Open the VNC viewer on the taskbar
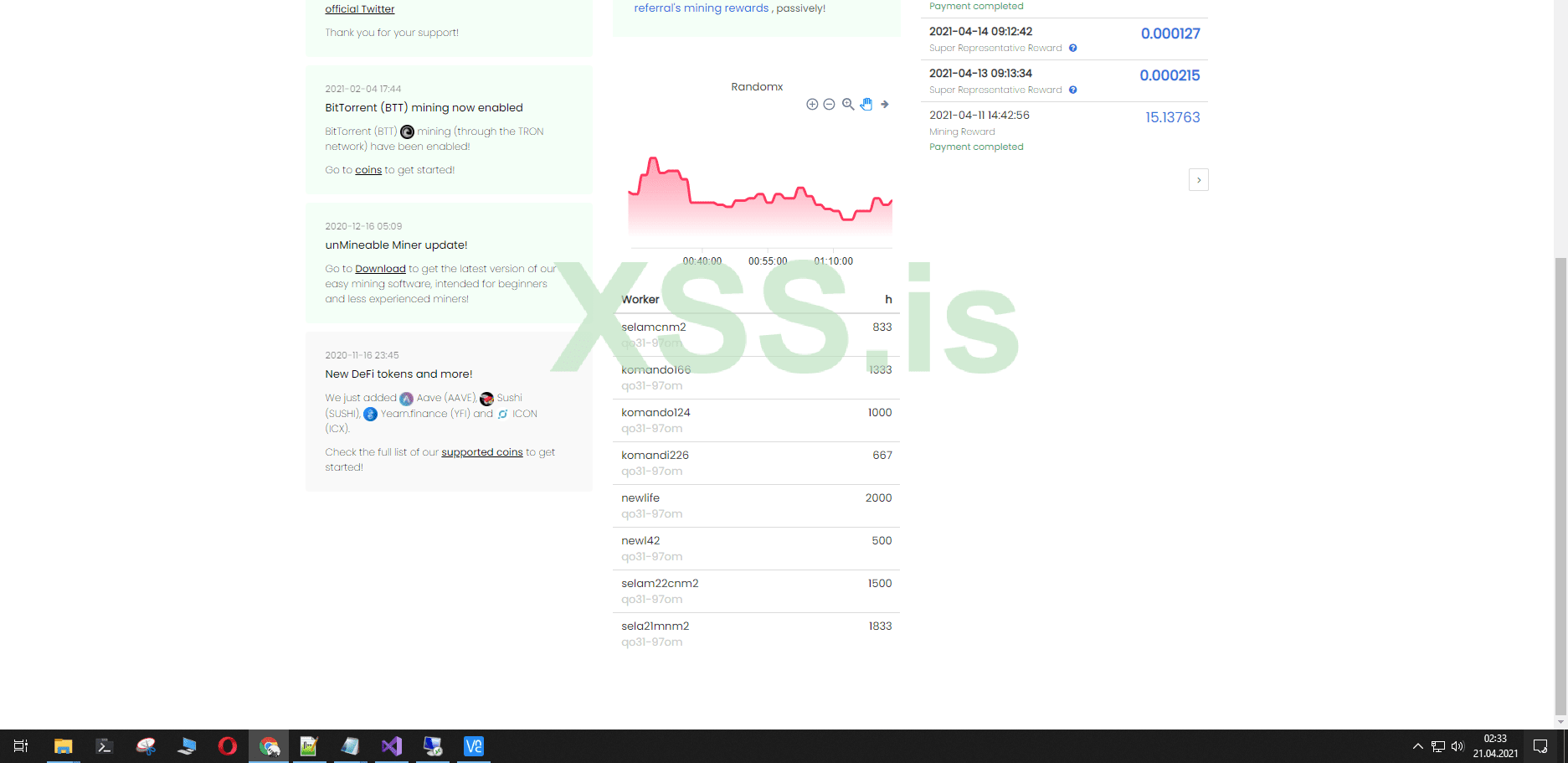 tap(473, 746)
